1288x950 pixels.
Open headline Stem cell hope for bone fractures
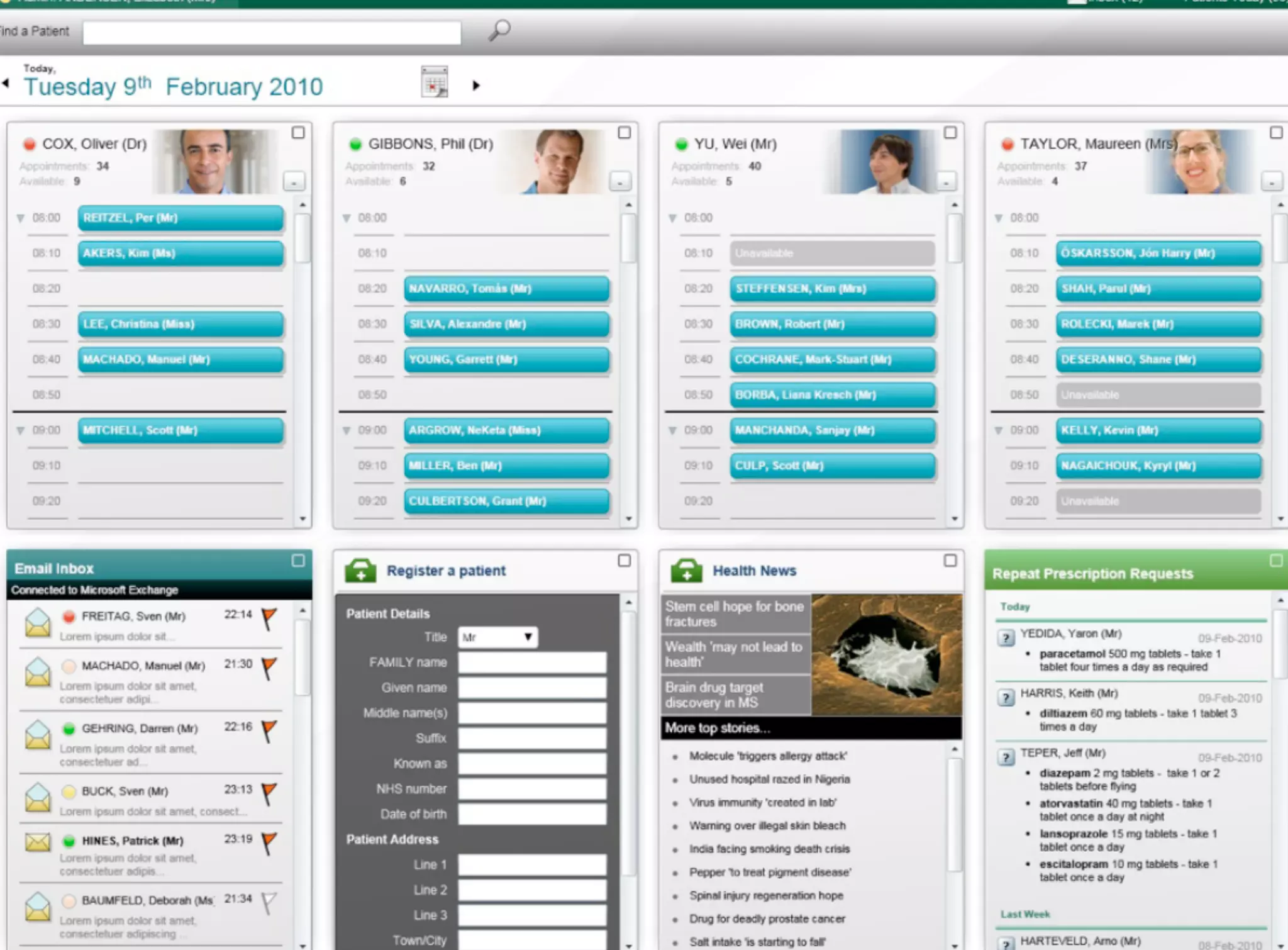[x=735, y=613]
